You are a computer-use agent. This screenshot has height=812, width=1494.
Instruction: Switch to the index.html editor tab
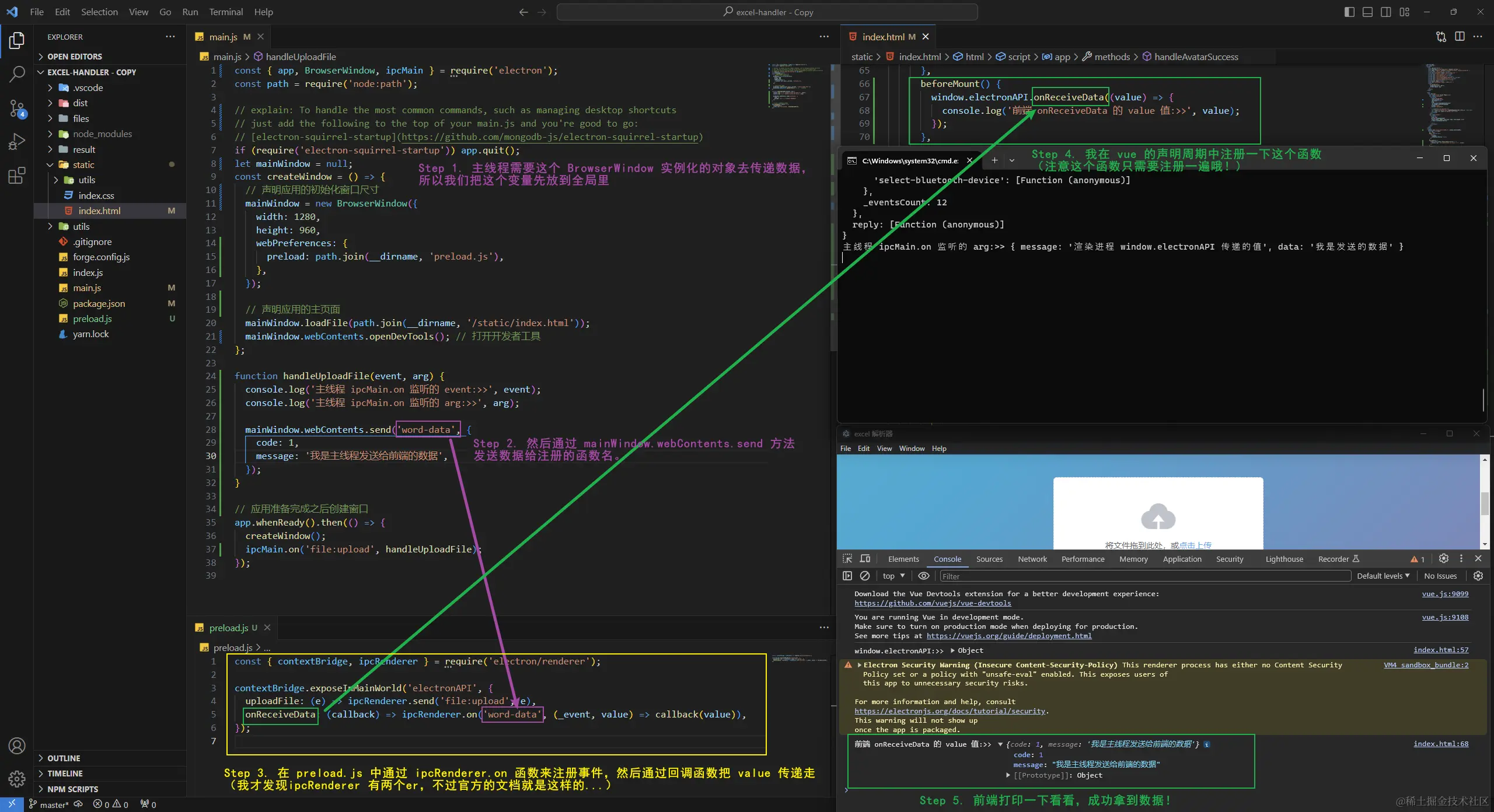click(884, 37)
